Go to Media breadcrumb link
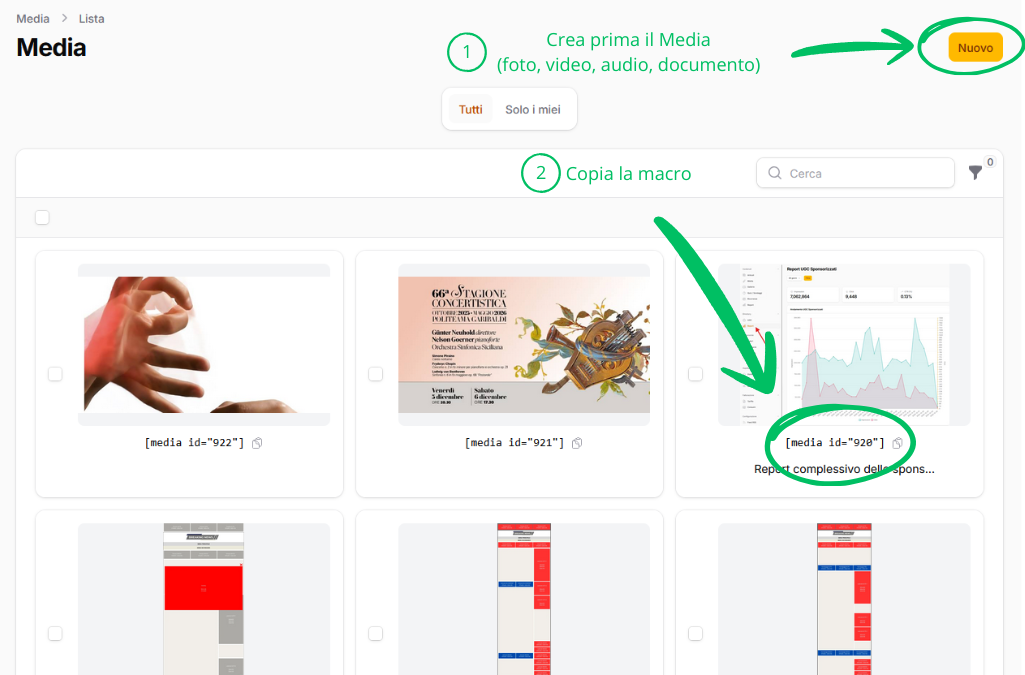The image size is (1025, 675). (33, 19)
